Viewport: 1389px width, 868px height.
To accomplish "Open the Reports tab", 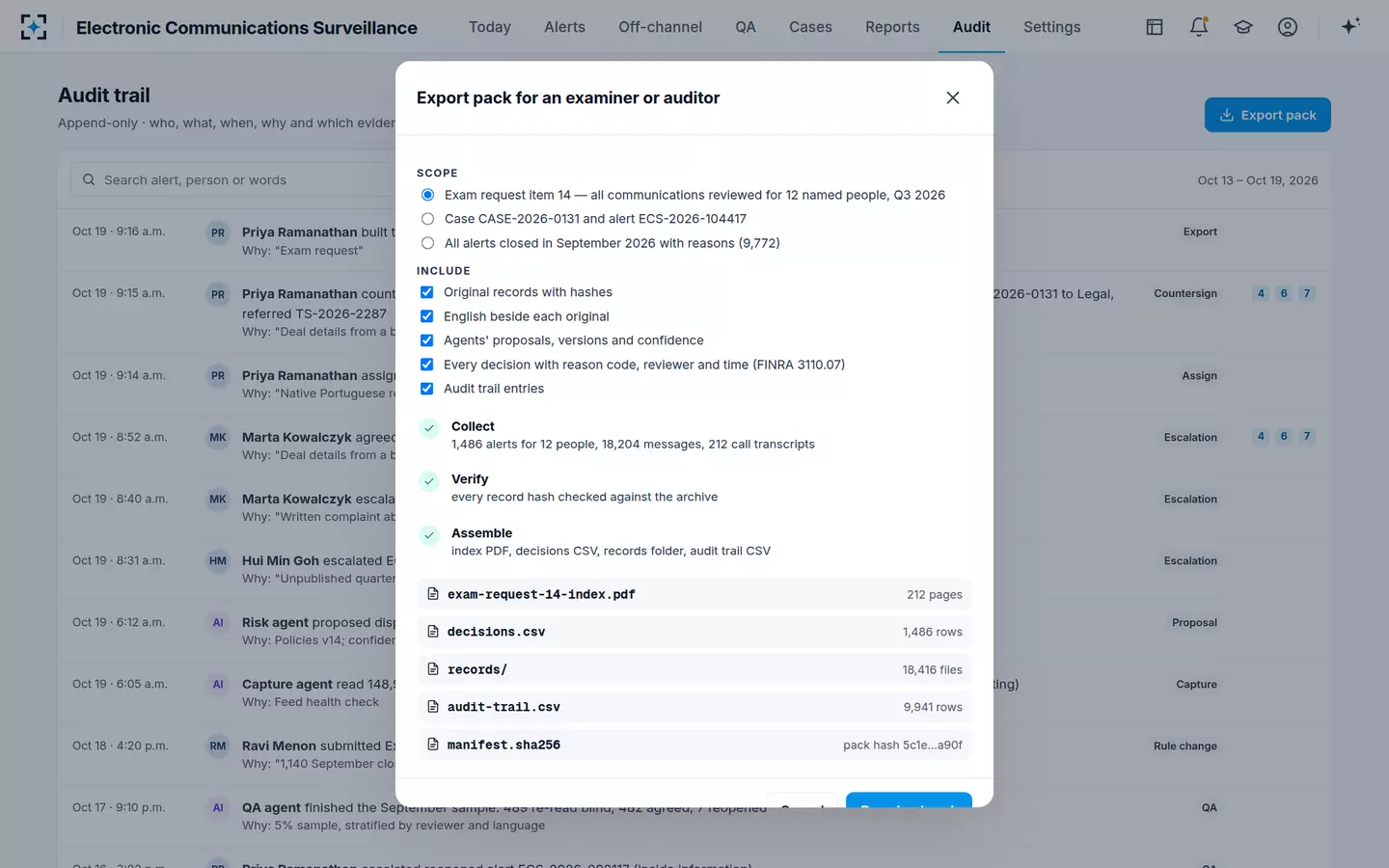I will 892,27.
